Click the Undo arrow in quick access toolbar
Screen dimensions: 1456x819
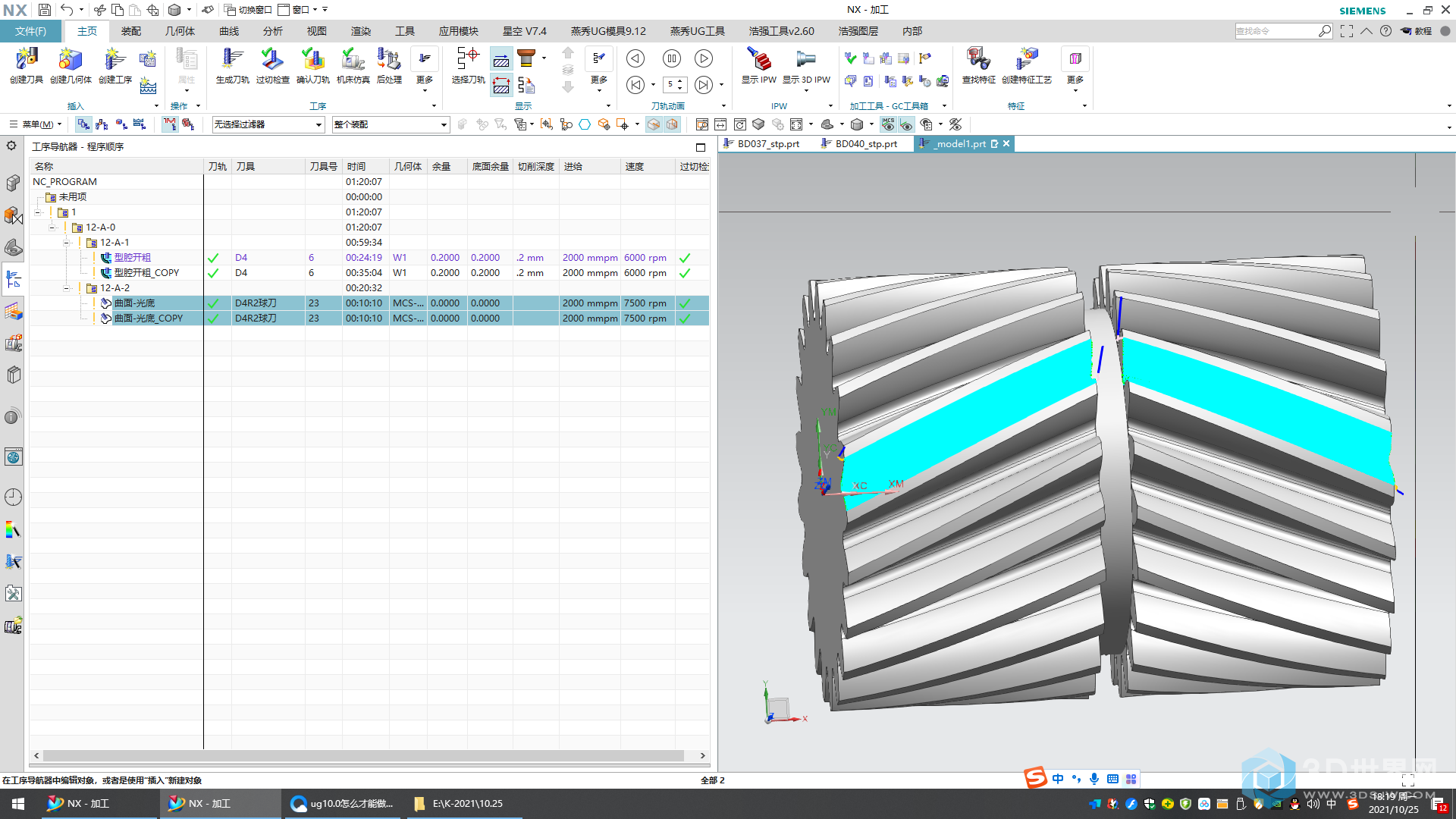[x=67, y=10]
